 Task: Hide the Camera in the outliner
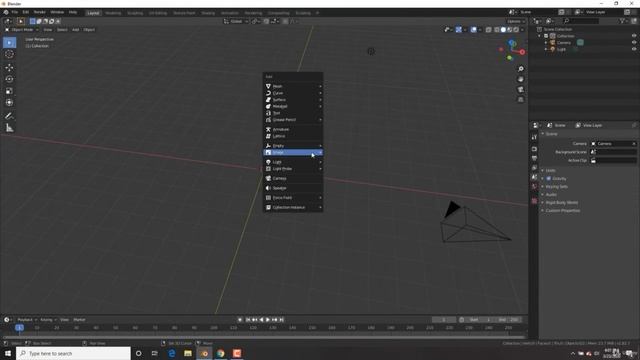(x=634, y=42)
